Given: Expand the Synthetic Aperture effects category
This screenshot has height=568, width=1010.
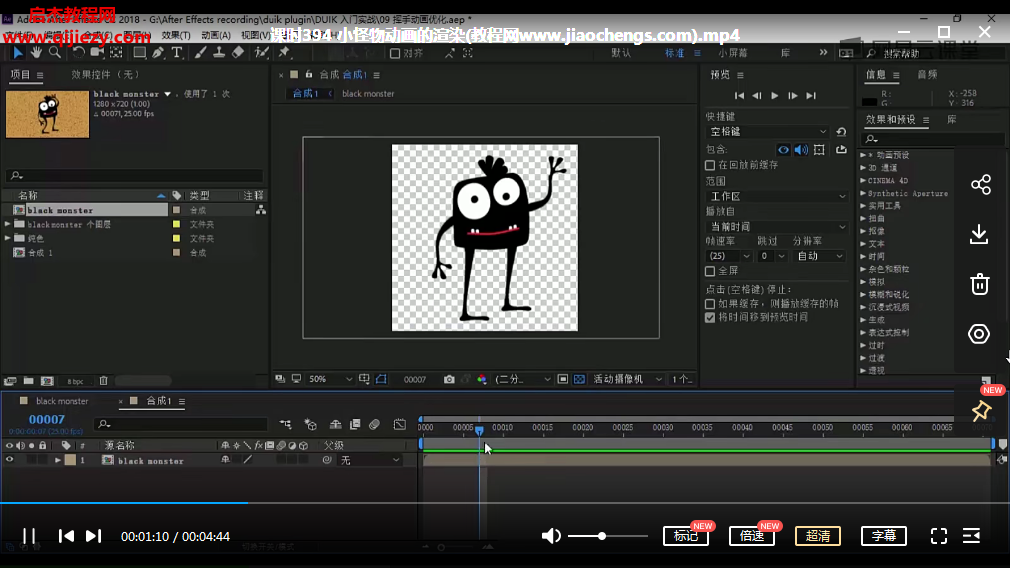Looking at the screenshot, I should pos(863,193).
